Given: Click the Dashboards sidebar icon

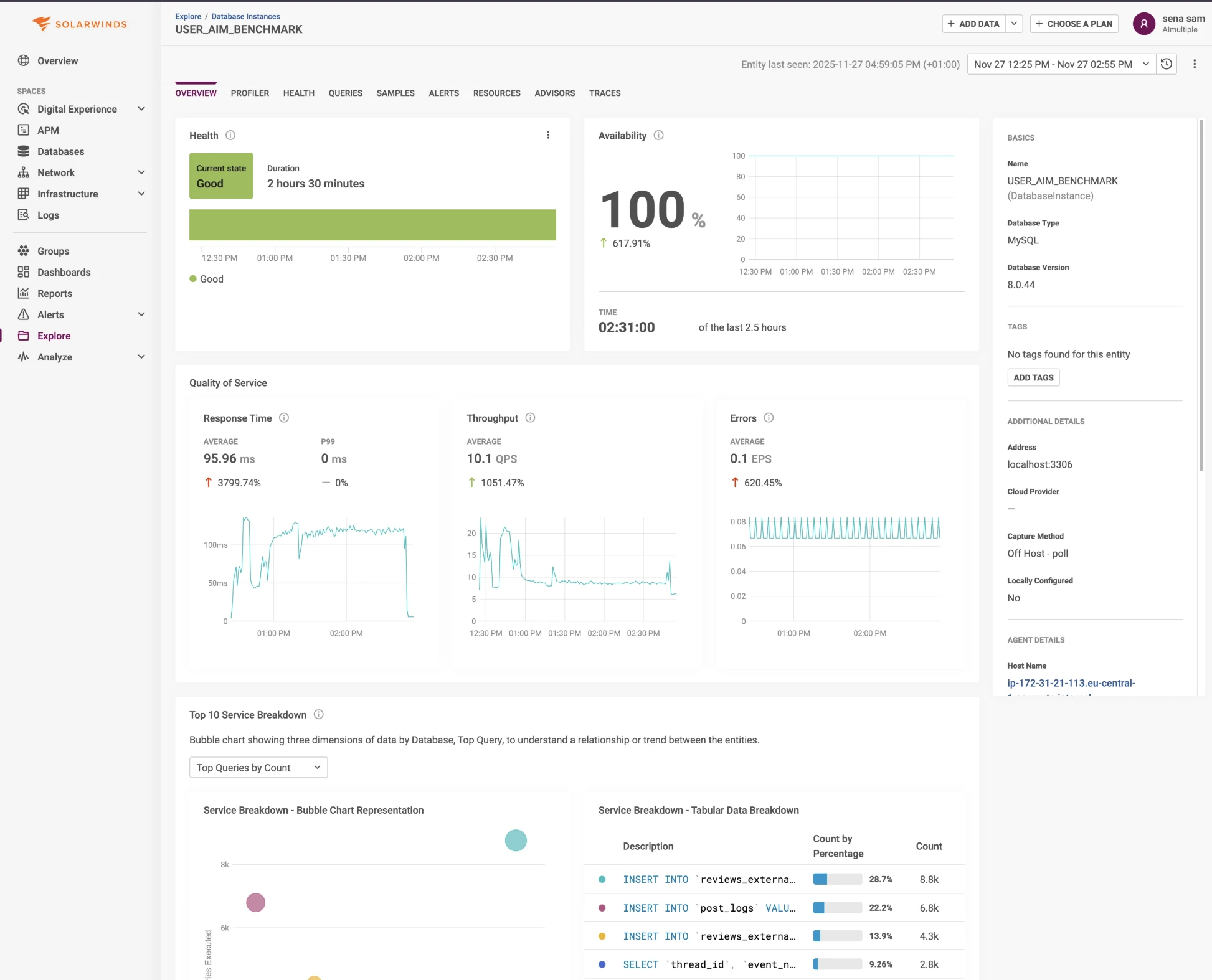Looking at the screenshot, I should point(24,272).
